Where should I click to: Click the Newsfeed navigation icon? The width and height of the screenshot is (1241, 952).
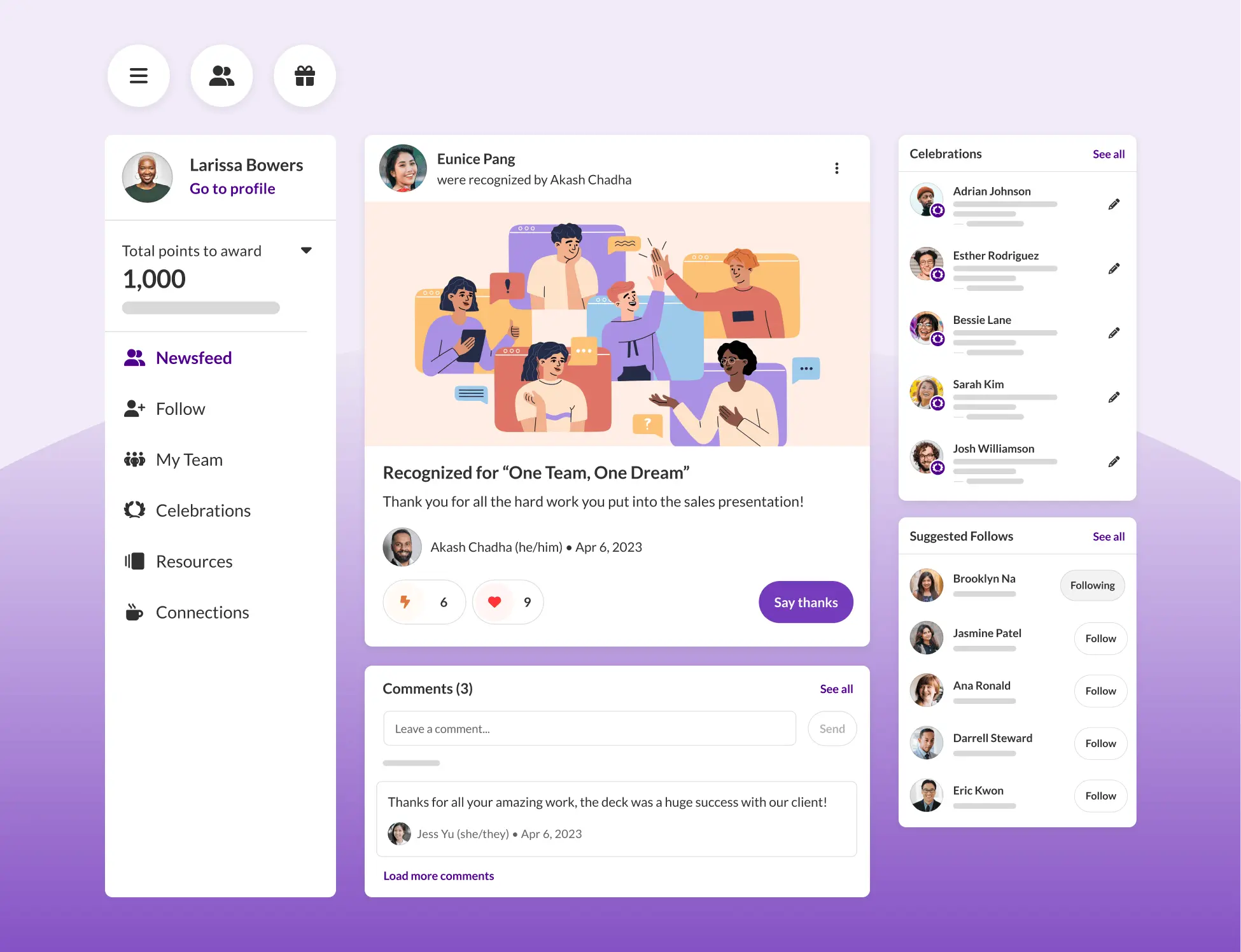pyautogui.click(x=133, y=357)
